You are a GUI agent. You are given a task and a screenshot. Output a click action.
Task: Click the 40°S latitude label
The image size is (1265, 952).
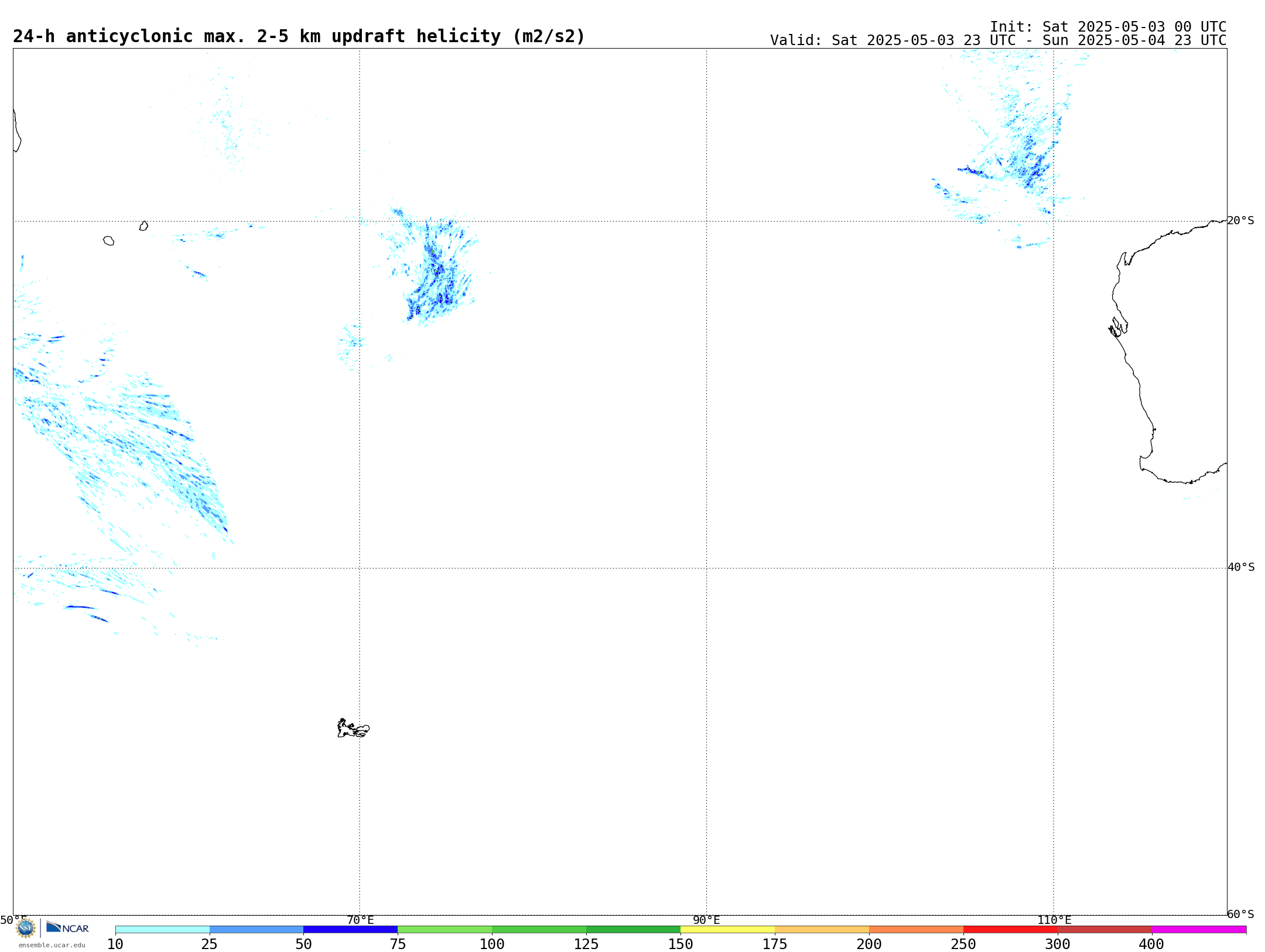[x=1241, y=567]
